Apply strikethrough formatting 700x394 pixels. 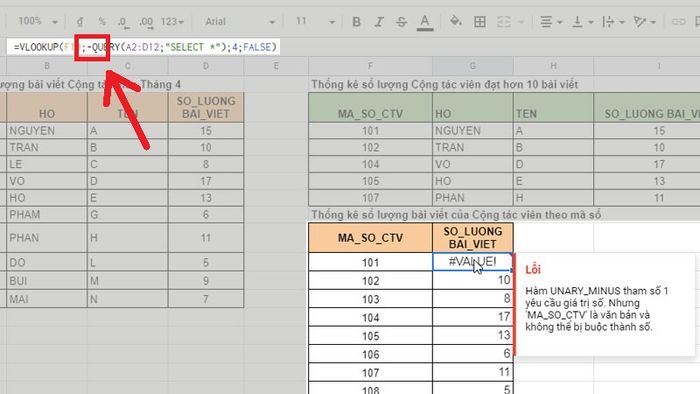[401, 21]
